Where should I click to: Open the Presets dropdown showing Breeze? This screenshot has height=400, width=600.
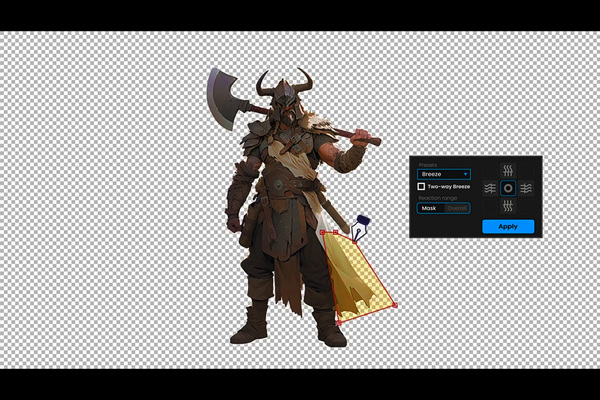coord(444,174)
